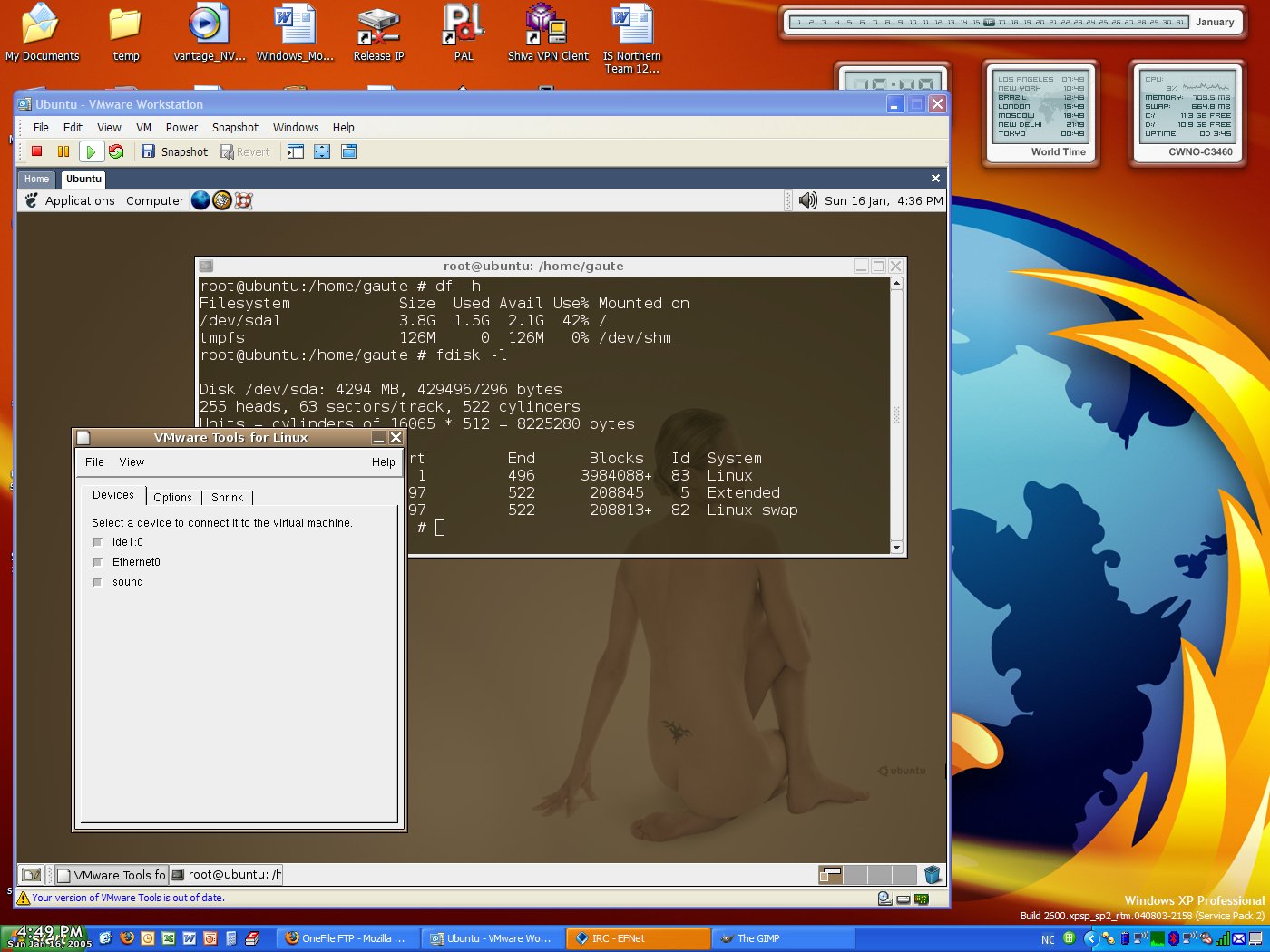The width and height of the screenshot is (1270, 952).
Task: Open the Trash icon in bottom panel
Action: [932, 874]
